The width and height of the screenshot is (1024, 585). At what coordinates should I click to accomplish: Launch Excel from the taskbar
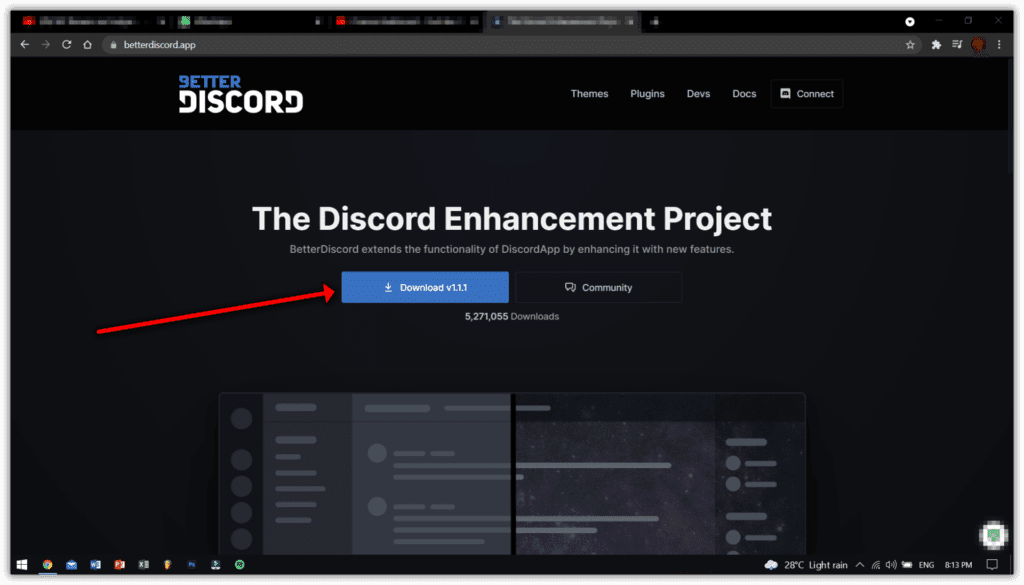click(144, 565)
